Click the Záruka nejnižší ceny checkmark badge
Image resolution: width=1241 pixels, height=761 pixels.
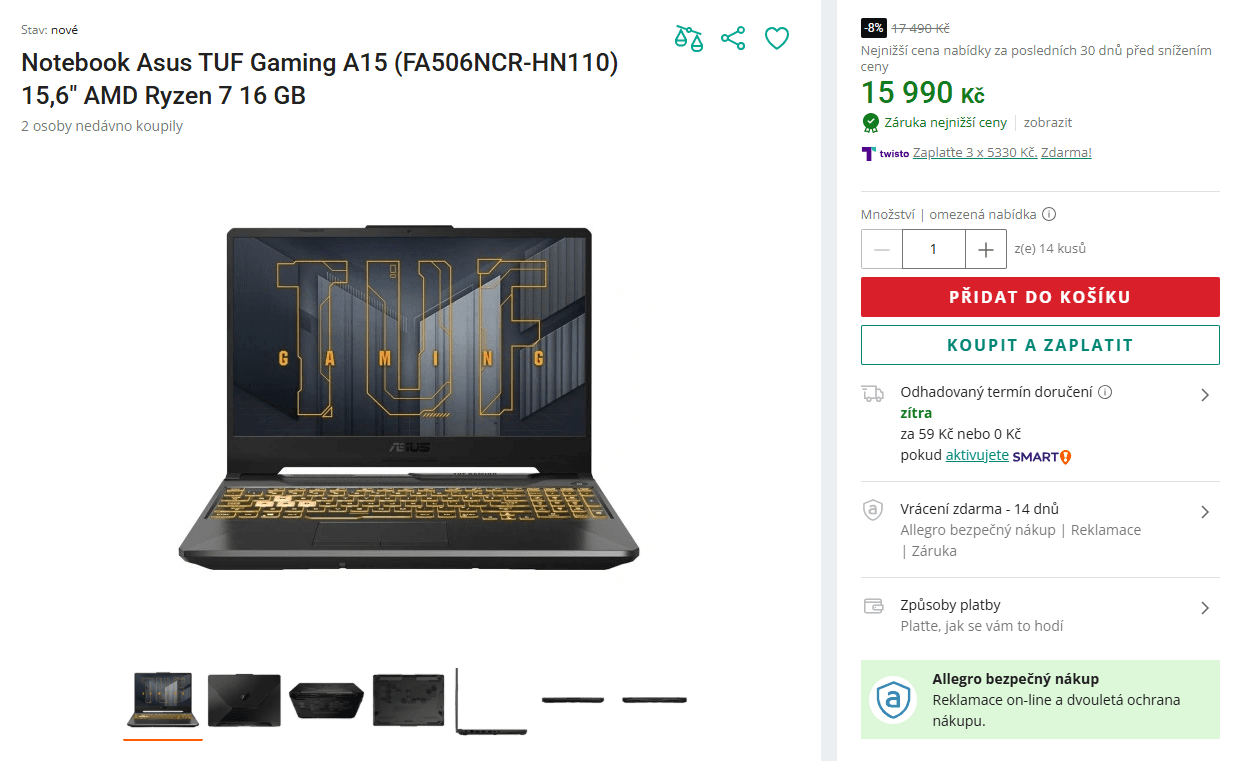pyautogui.click(x=870, y=123)
